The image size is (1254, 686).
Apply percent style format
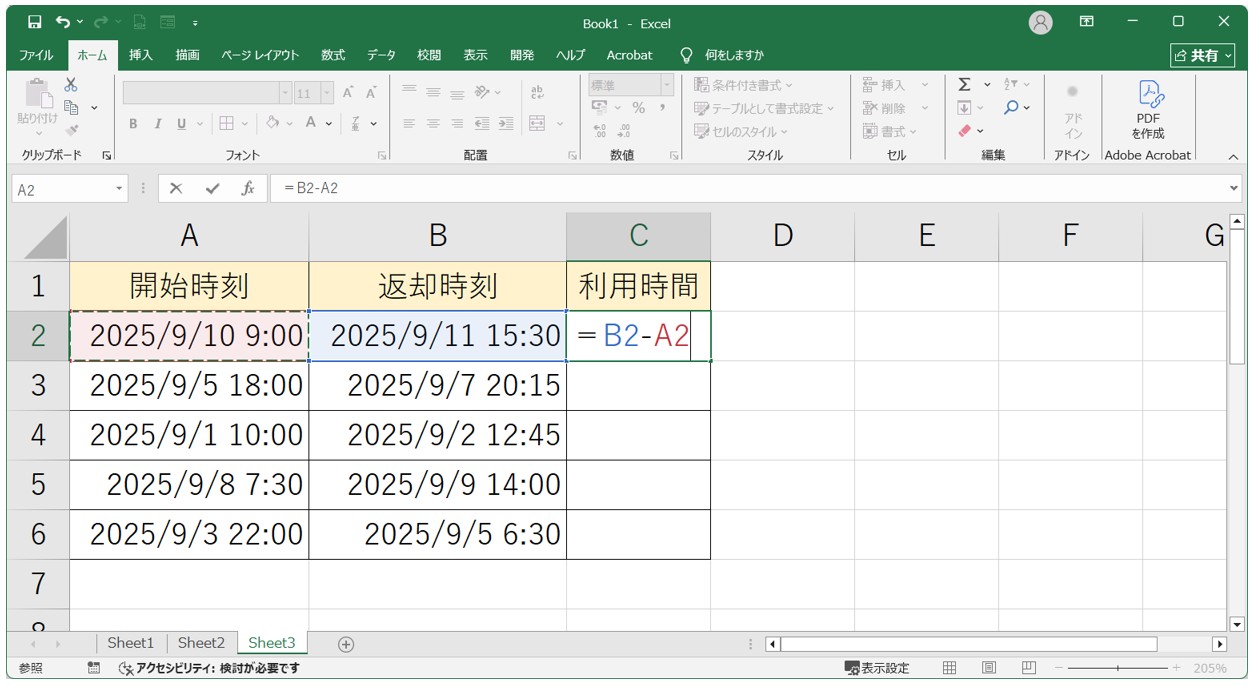[639, 108]
